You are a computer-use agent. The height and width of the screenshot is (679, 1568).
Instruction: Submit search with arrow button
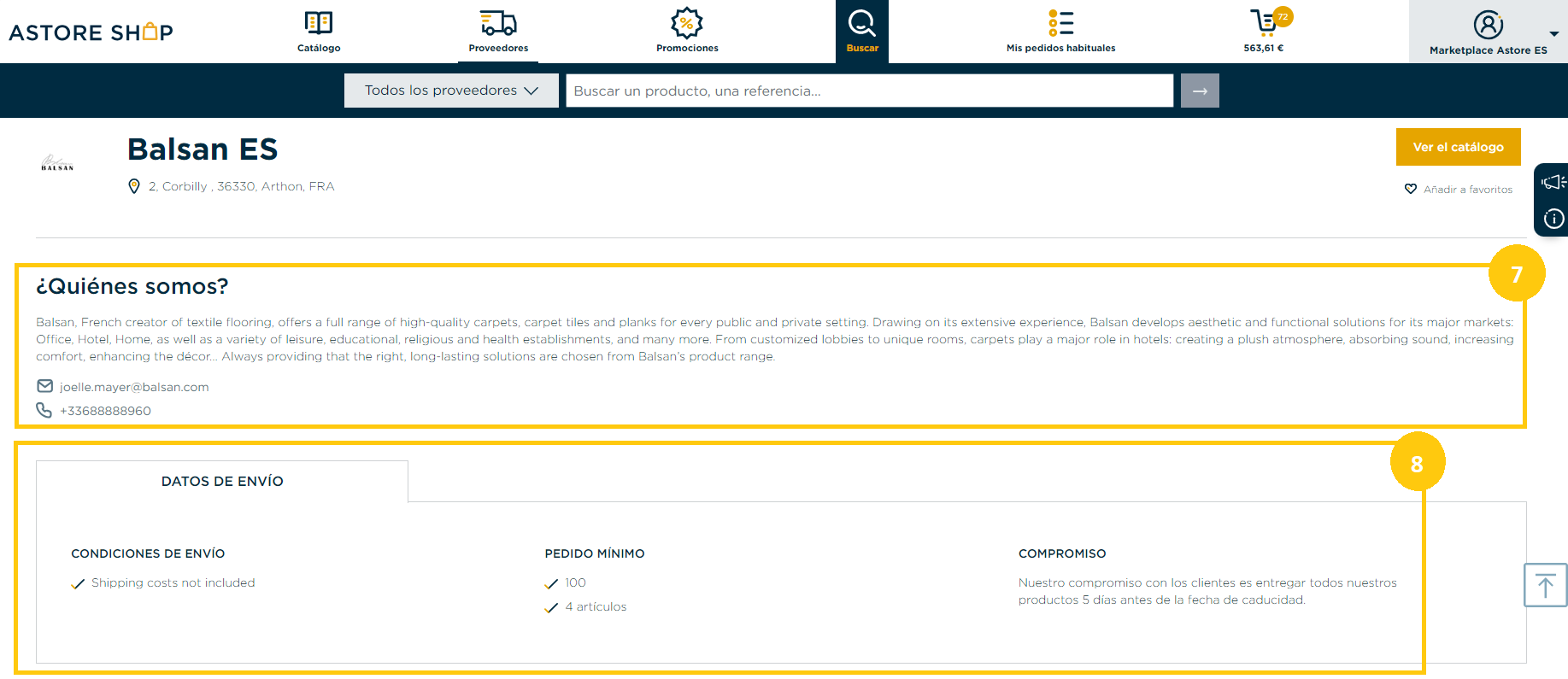pyautogui.click(x=1200, y=91)
